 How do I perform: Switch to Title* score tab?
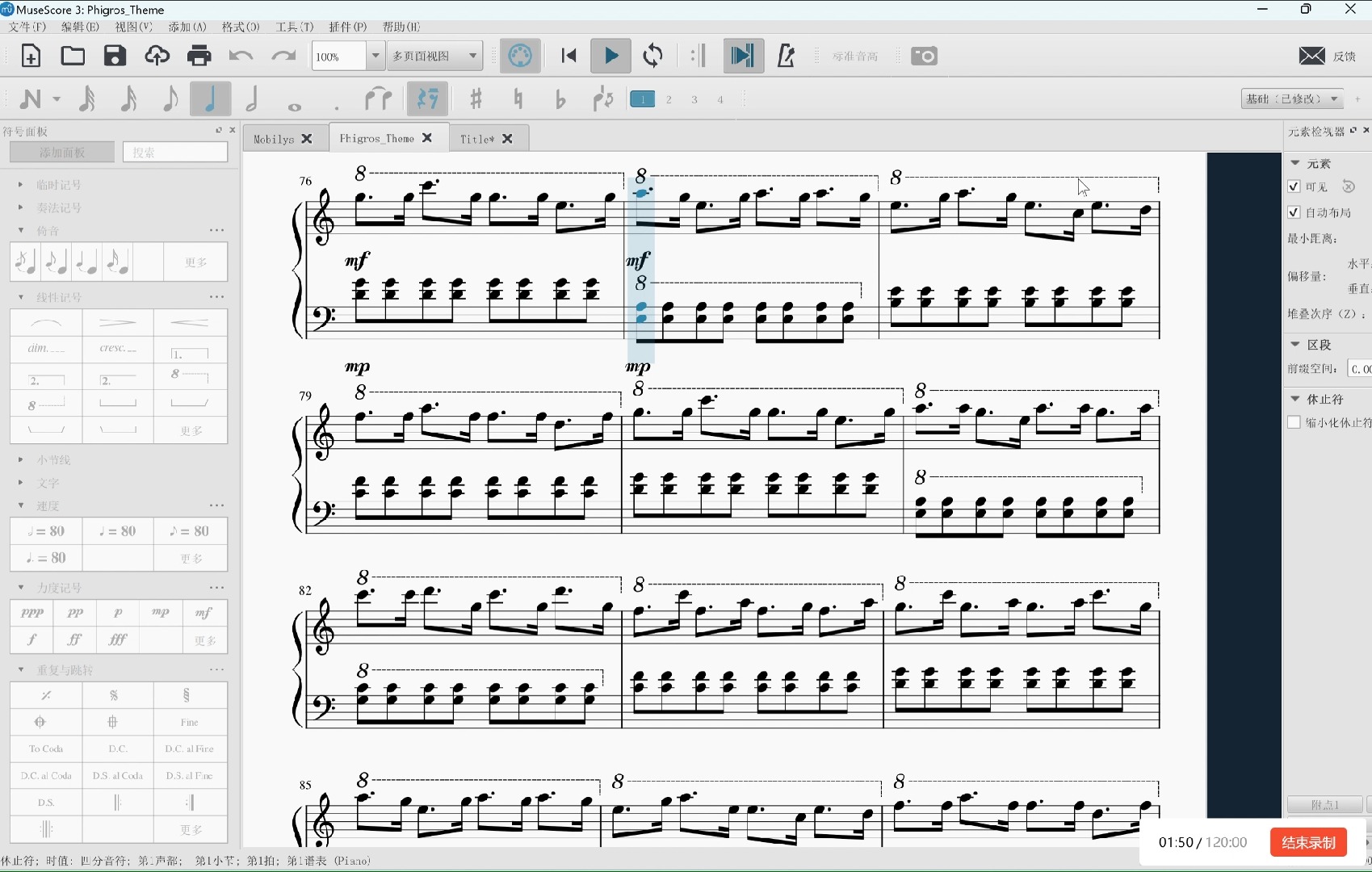(476, 139)
